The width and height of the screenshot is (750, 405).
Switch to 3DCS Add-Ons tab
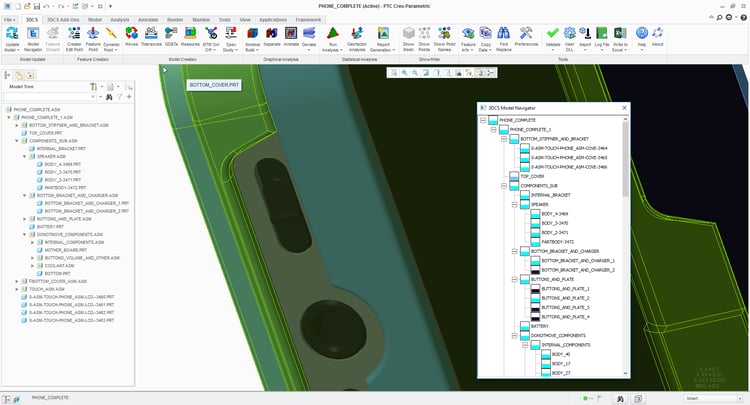pos(63,20)
